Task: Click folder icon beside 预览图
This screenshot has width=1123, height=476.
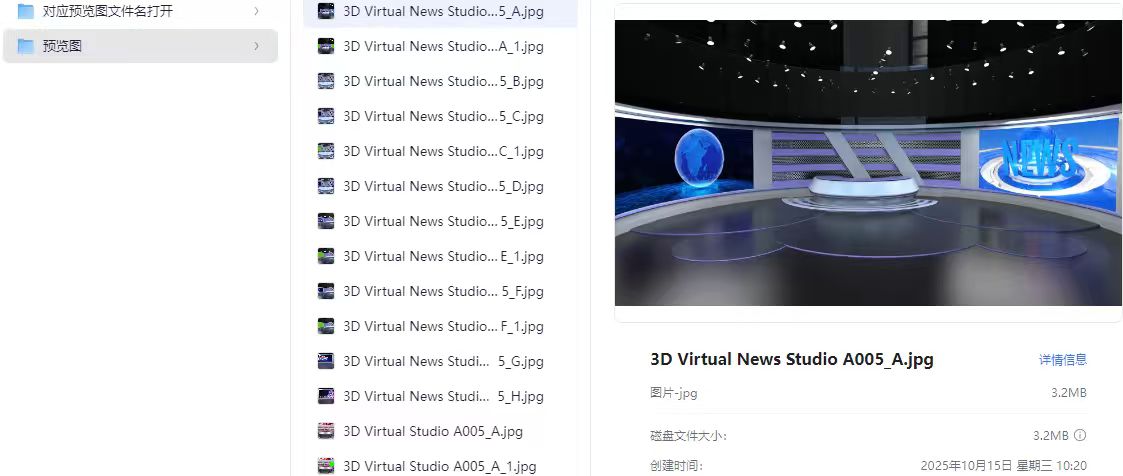Action: point(26,47)
